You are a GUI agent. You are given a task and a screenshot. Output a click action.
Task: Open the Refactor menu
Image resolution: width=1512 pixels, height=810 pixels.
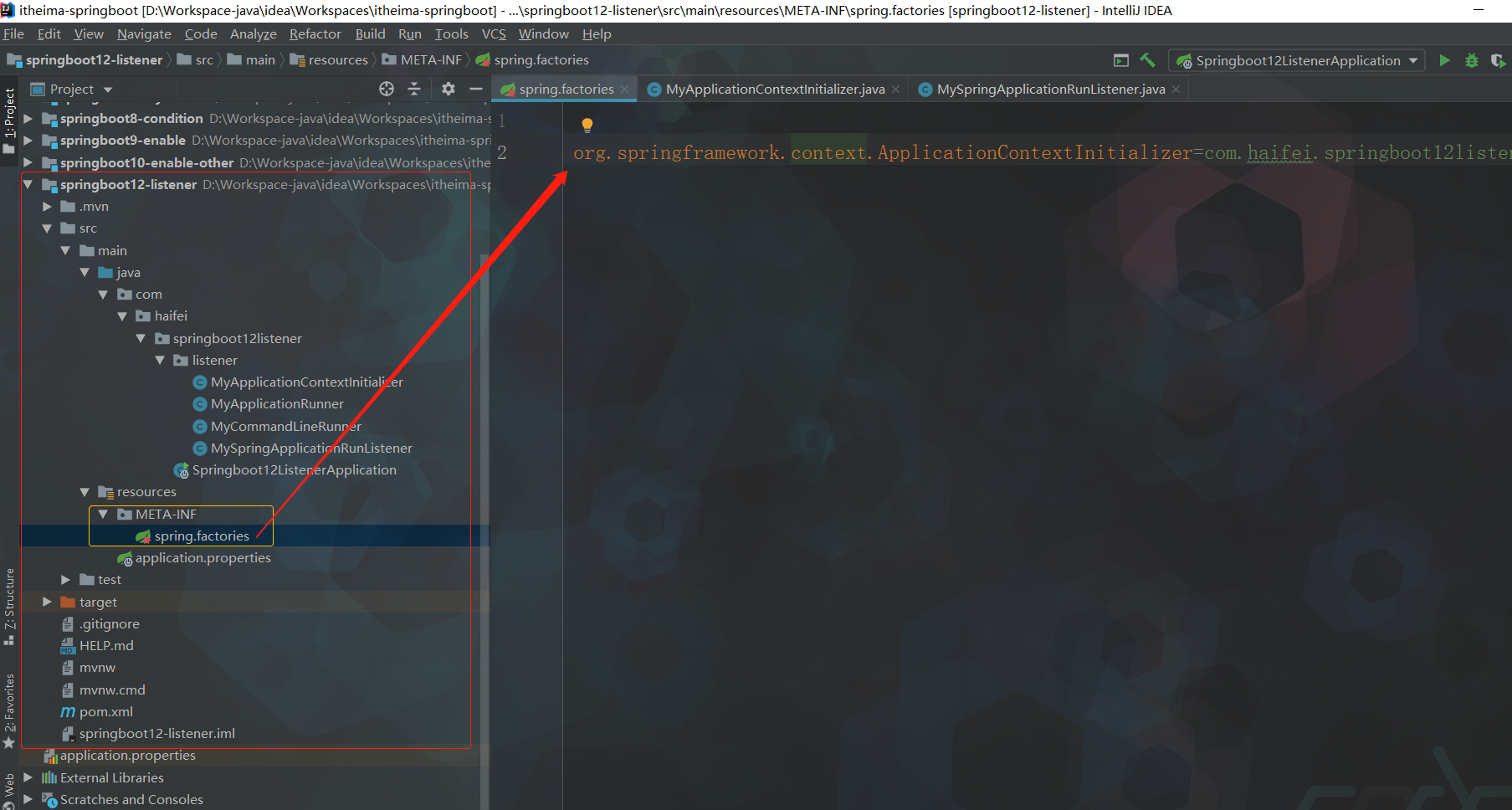(315, 34)
